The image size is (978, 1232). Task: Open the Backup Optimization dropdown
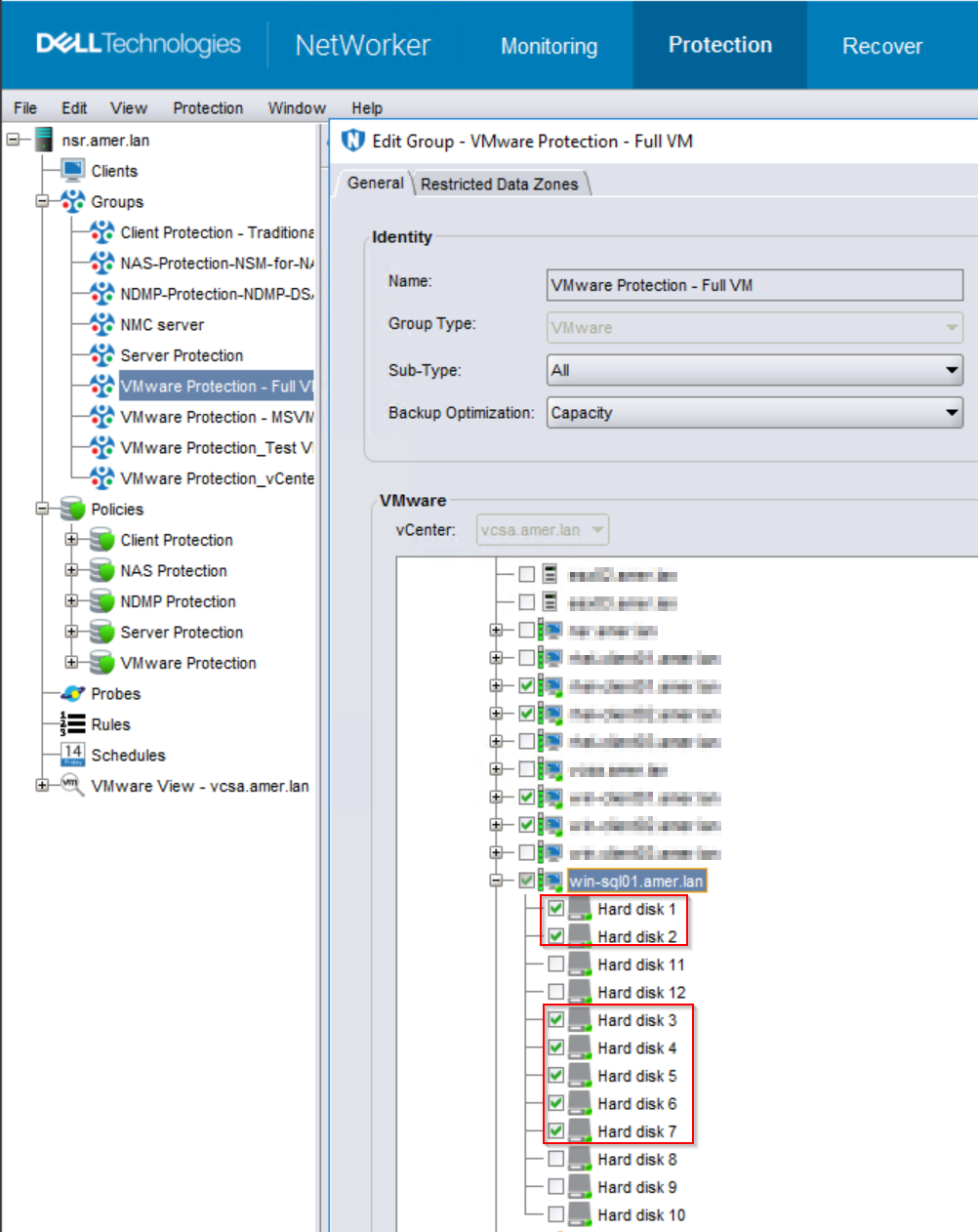coord(754,413)
